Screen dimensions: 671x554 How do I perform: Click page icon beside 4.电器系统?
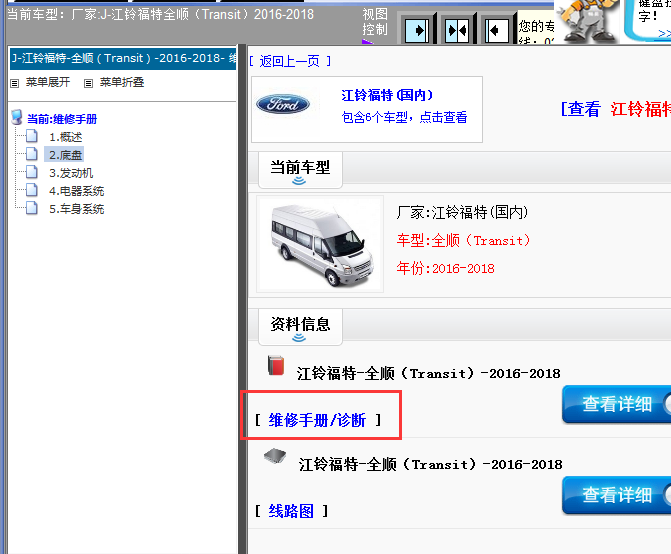click(32, 190)
